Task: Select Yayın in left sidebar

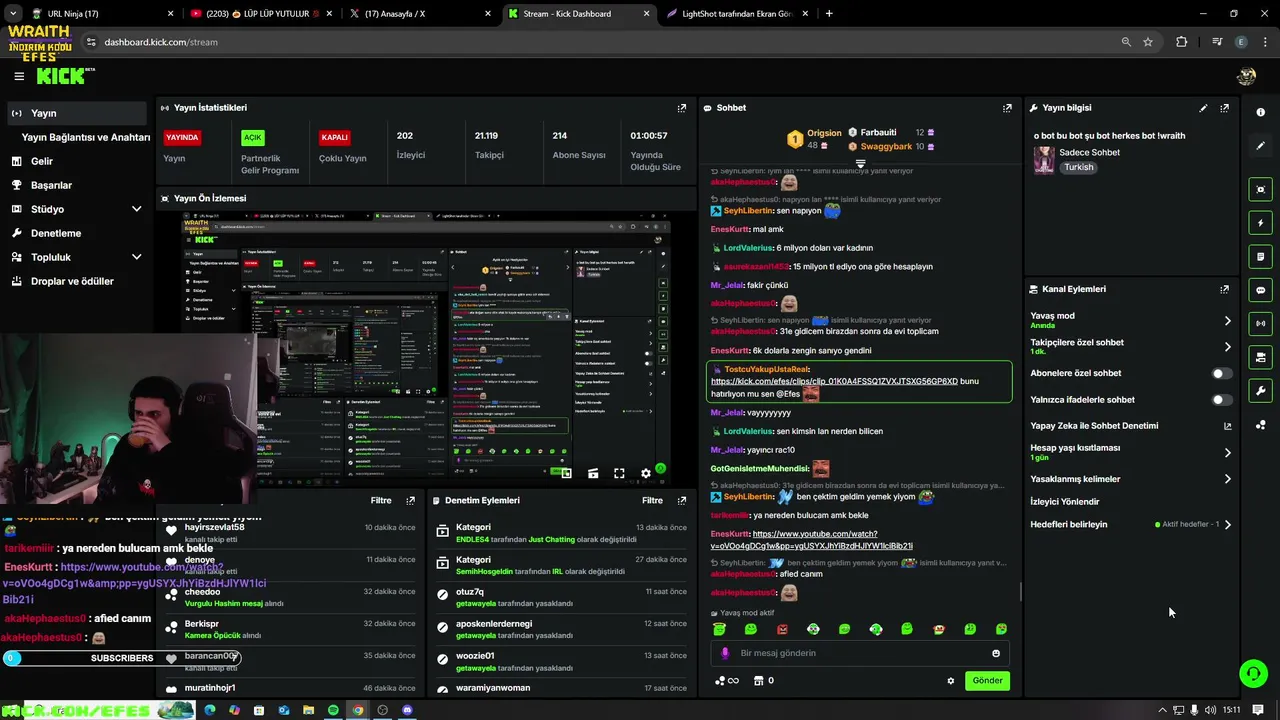Action: pos(75,113)
